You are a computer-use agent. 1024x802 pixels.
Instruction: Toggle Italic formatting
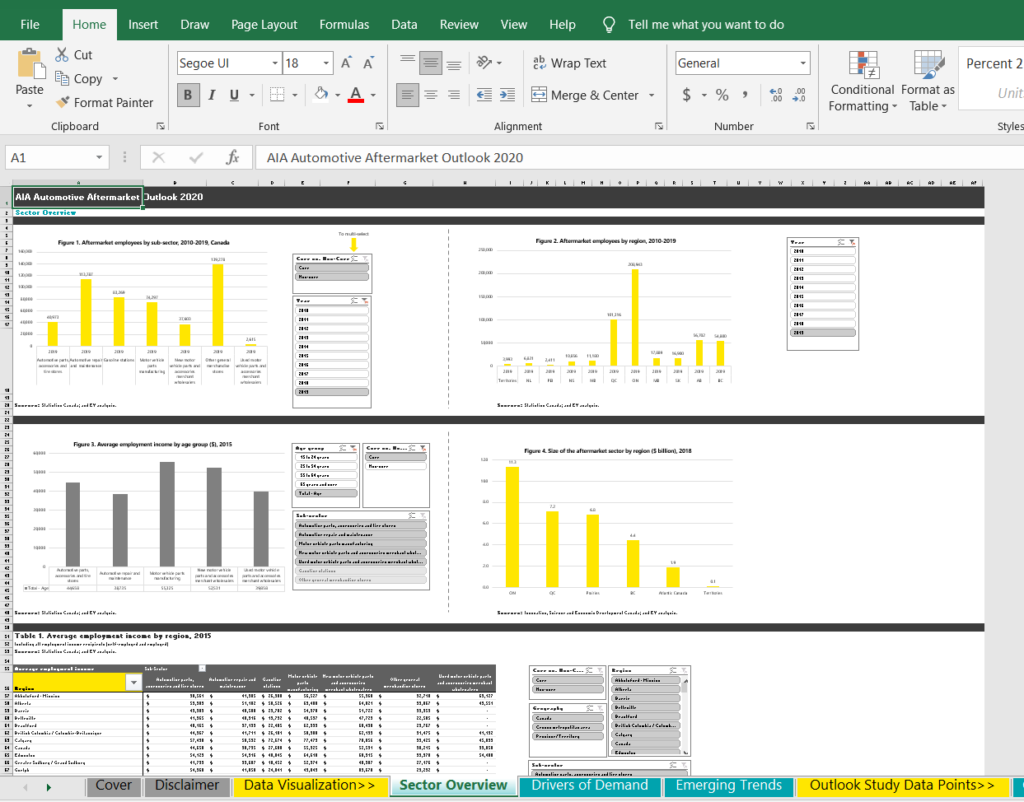coord(212,95)
